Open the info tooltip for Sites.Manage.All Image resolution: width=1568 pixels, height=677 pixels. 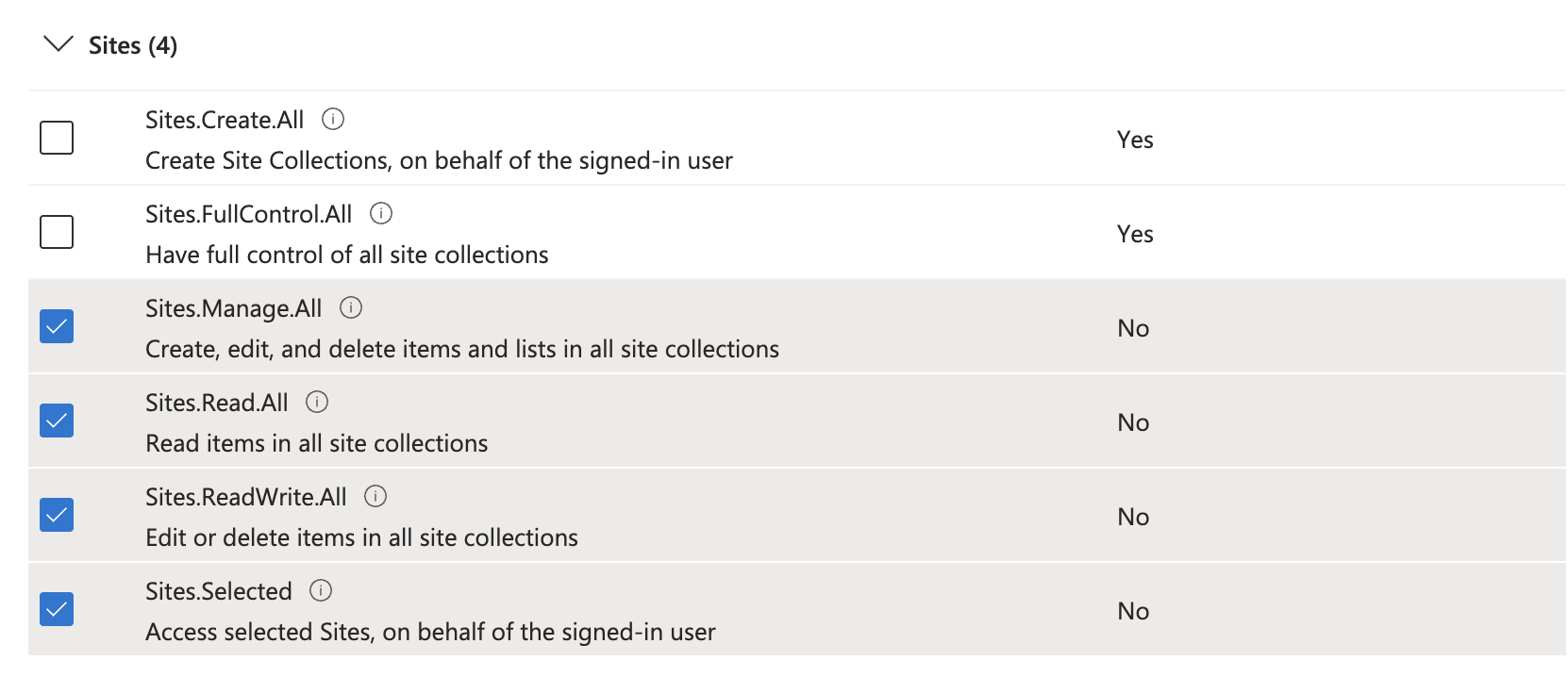pos(351,307)
